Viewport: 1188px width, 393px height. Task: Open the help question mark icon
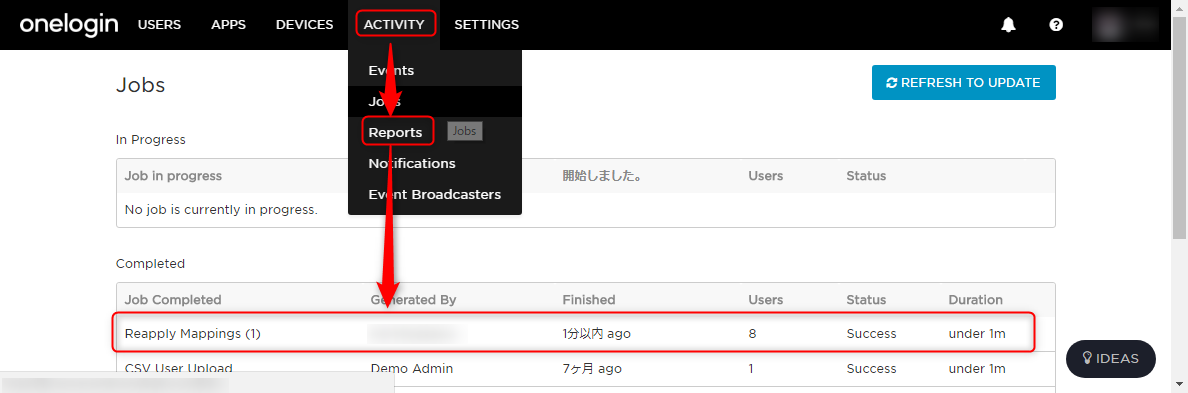point(1056,25)
